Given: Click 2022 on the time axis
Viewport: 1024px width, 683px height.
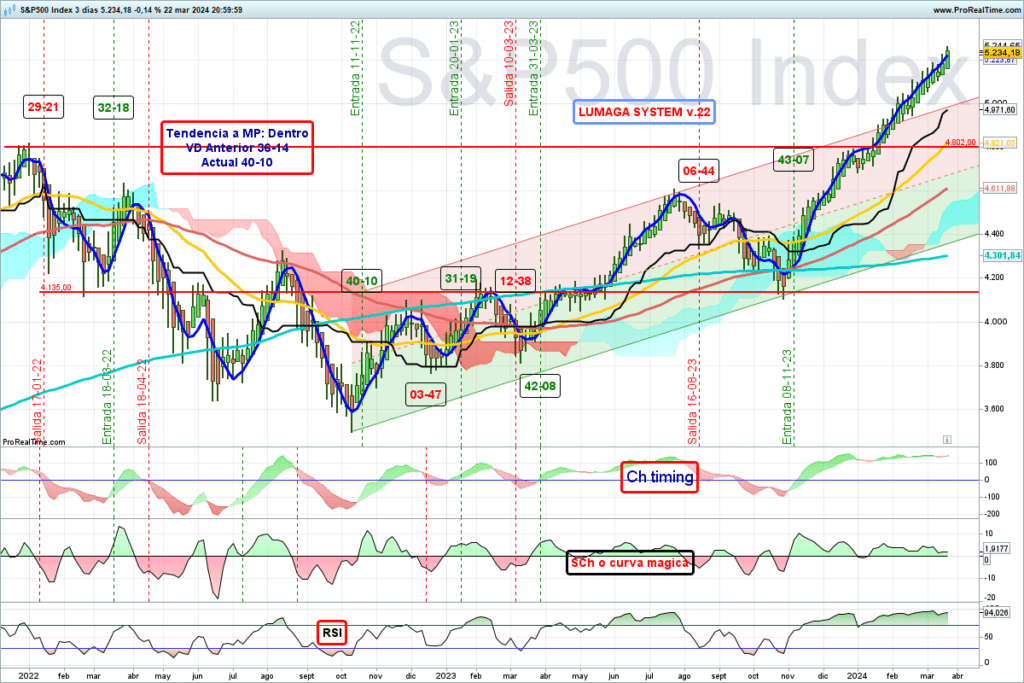Looking at the screenshot, I should [28, 676].
